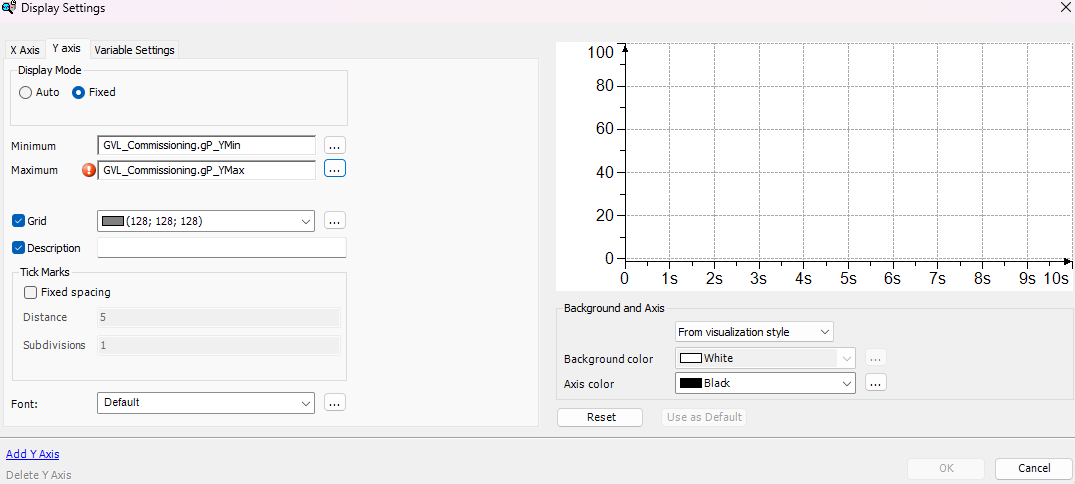Toggle the Description checkbox
This screenshot has height=484, width=1075.
point(18,248)
